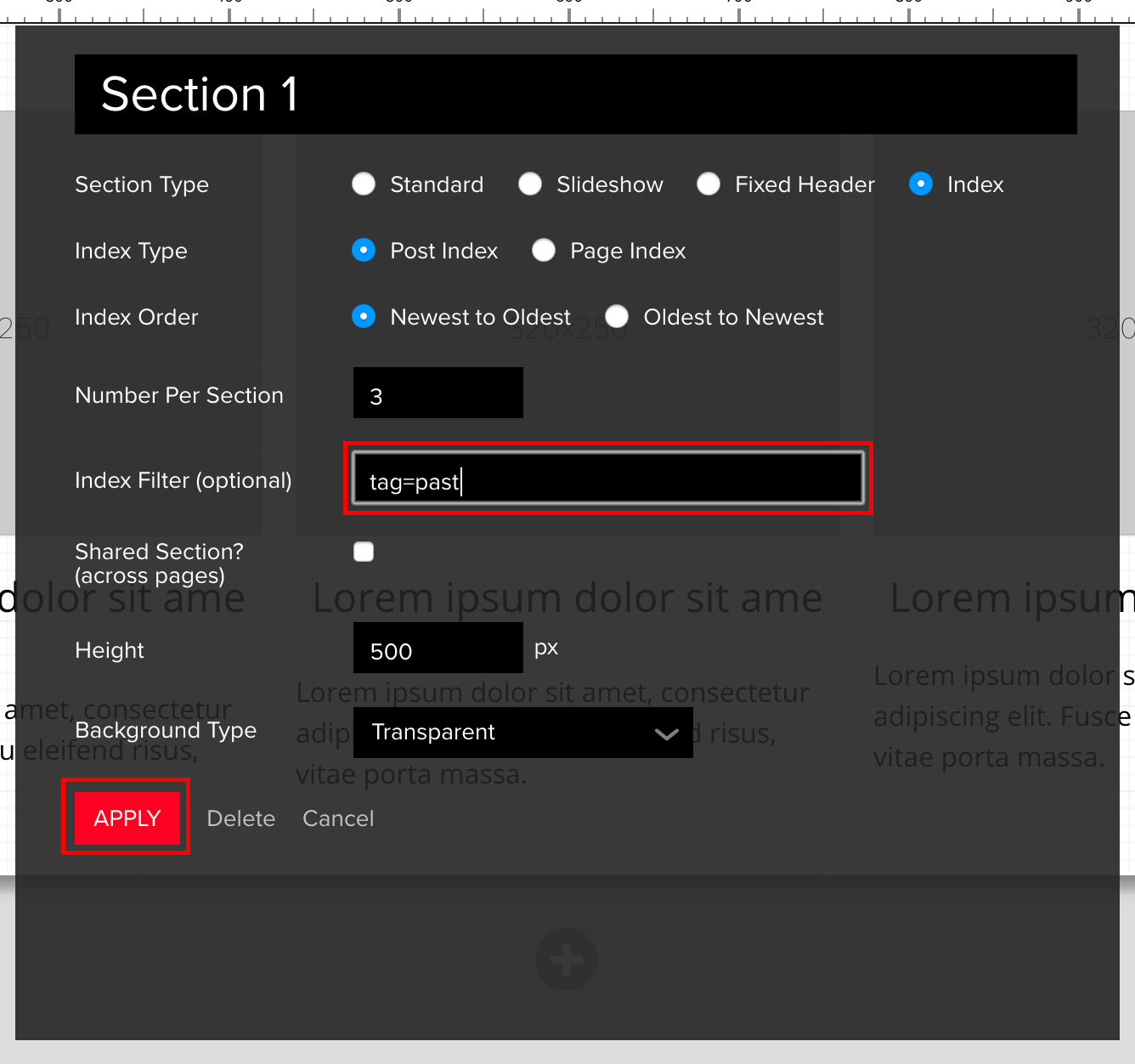
Task: Select the Index section type
Action: (921, 184)
